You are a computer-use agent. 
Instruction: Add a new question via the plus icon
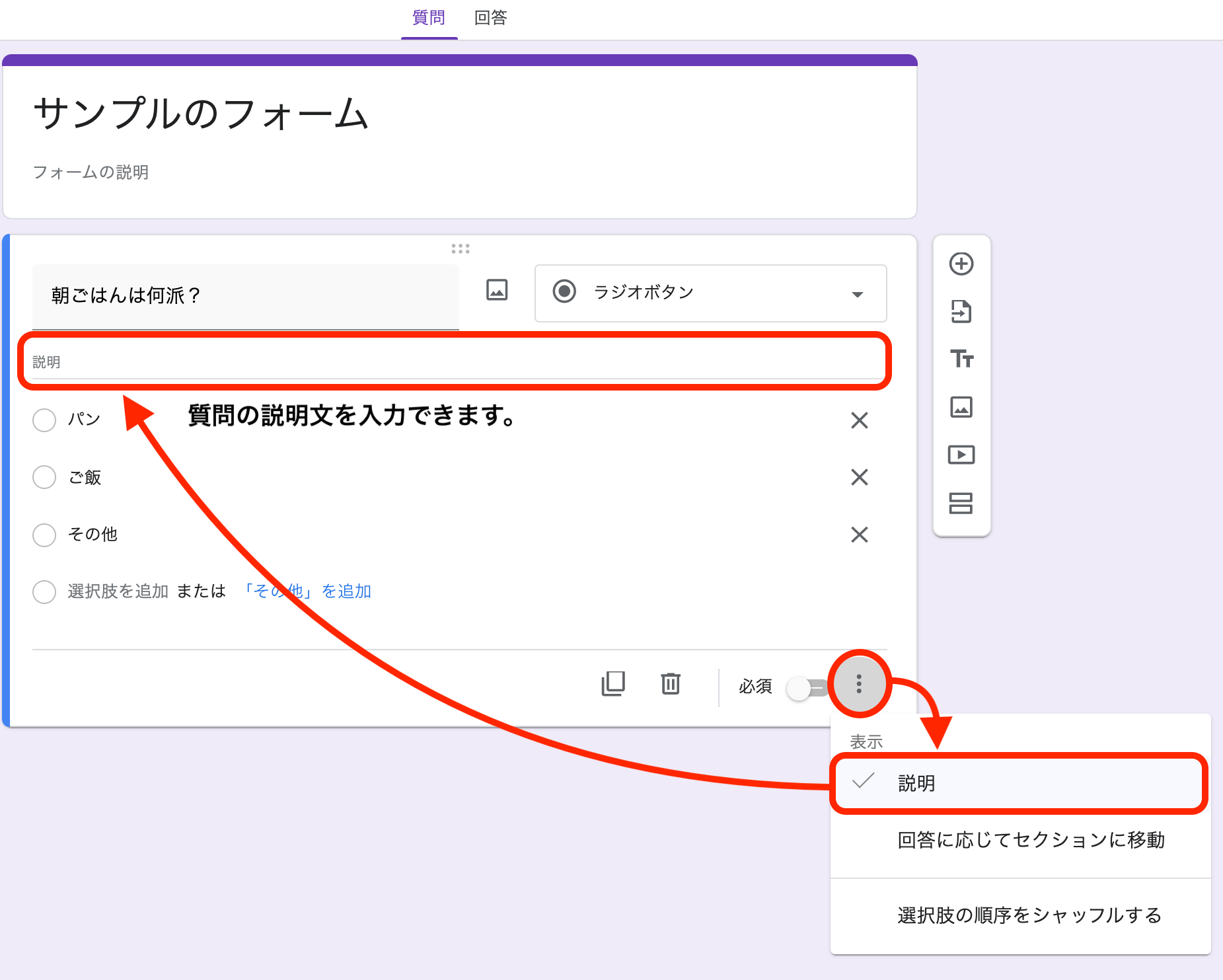coord(961,263)
